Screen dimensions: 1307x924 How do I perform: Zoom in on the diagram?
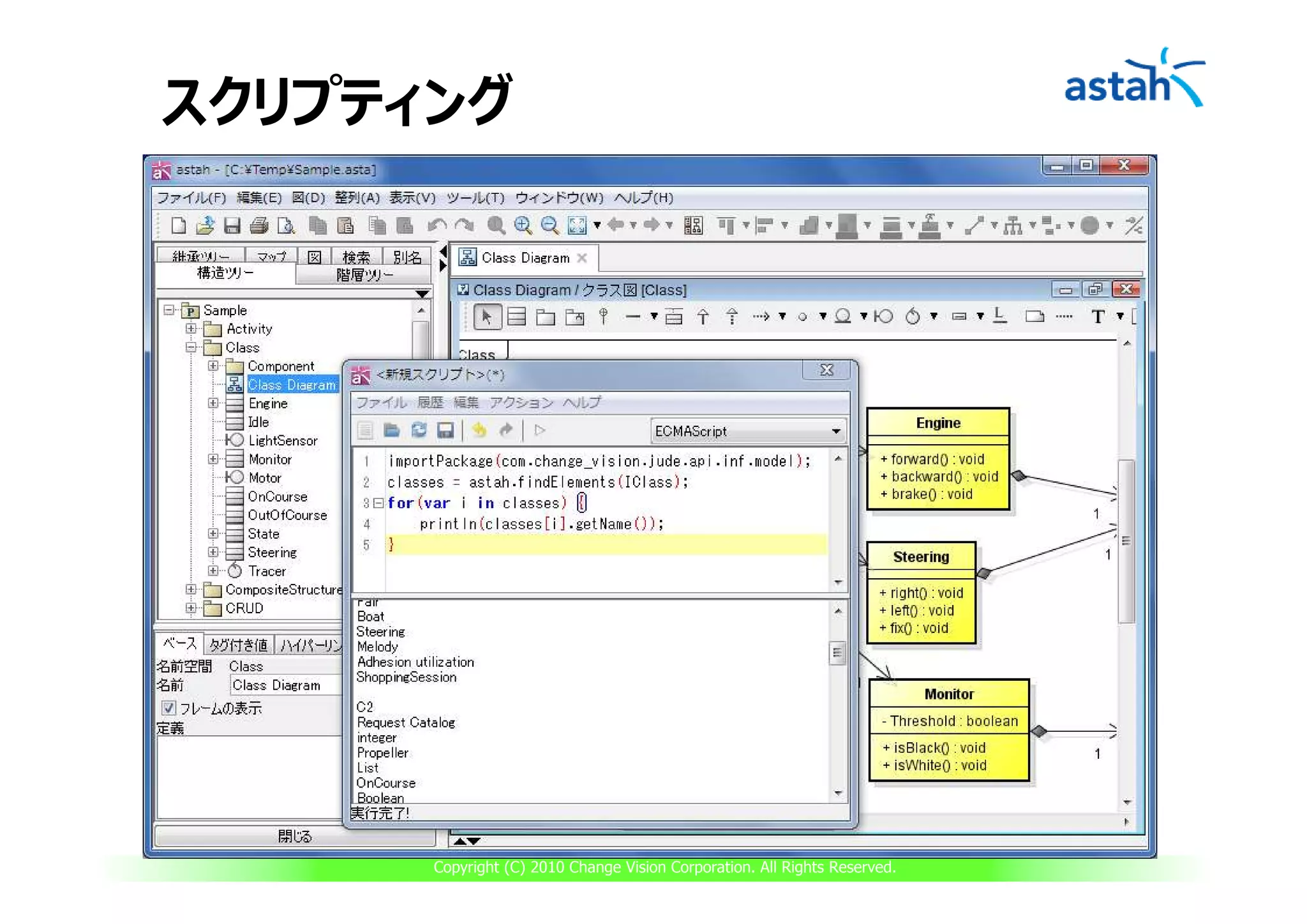click(523, 226)
